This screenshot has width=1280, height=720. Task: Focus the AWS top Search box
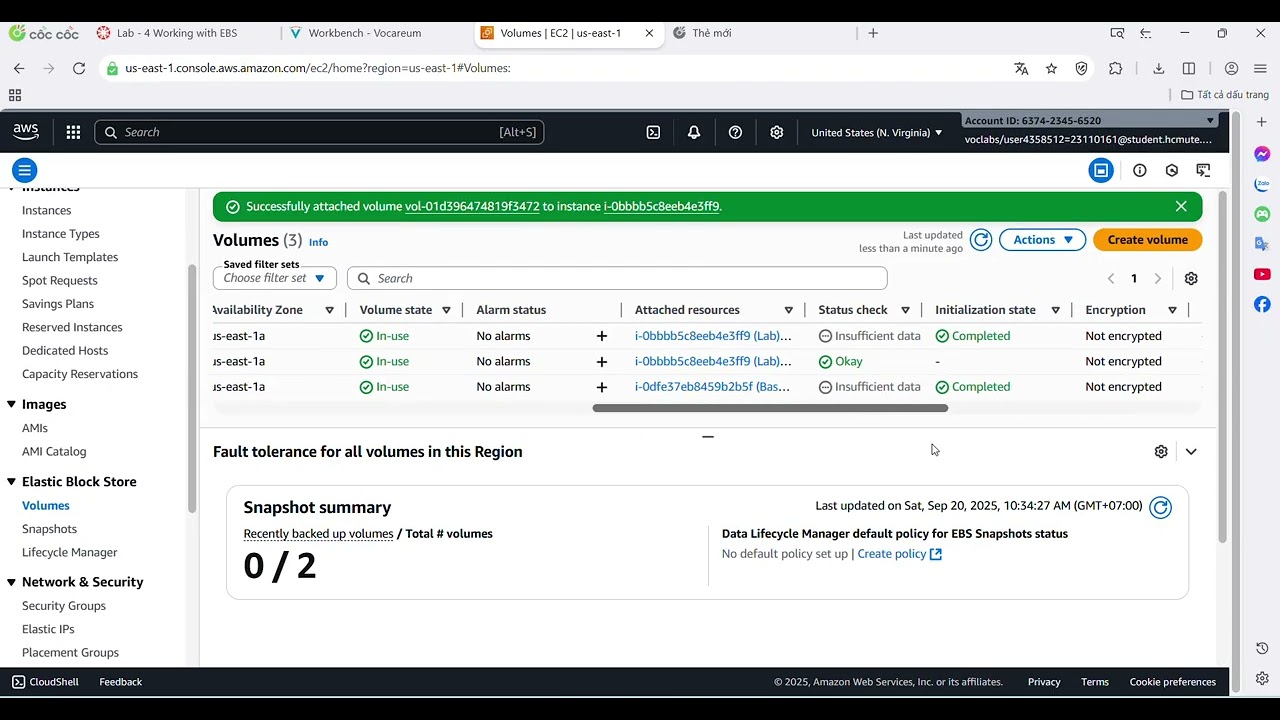click(319, 132)
